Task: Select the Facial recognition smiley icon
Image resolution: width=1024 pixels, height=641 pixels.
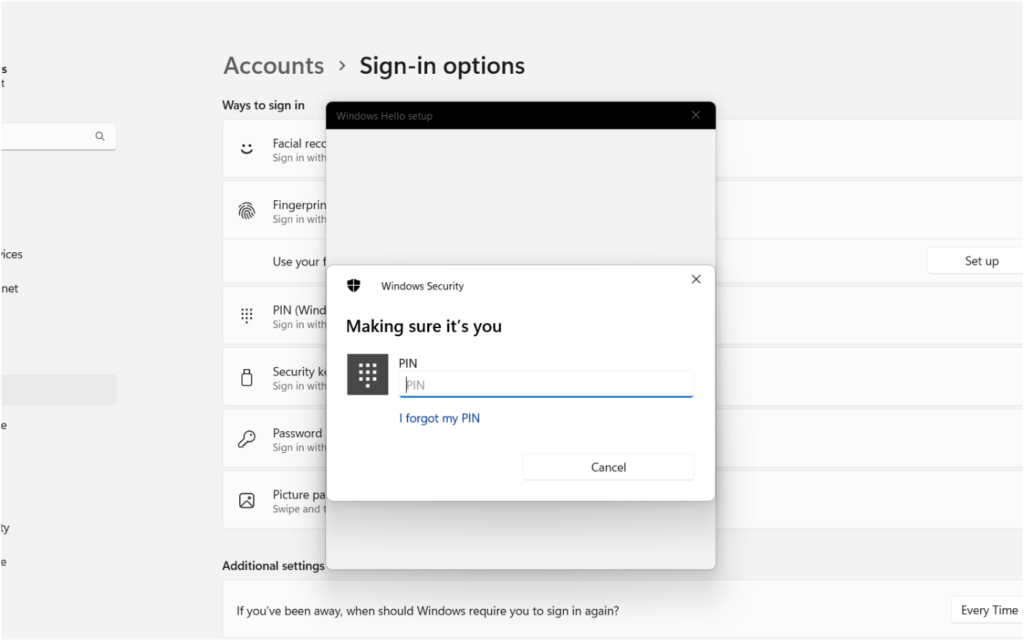Action: click(x=246, y=148)
